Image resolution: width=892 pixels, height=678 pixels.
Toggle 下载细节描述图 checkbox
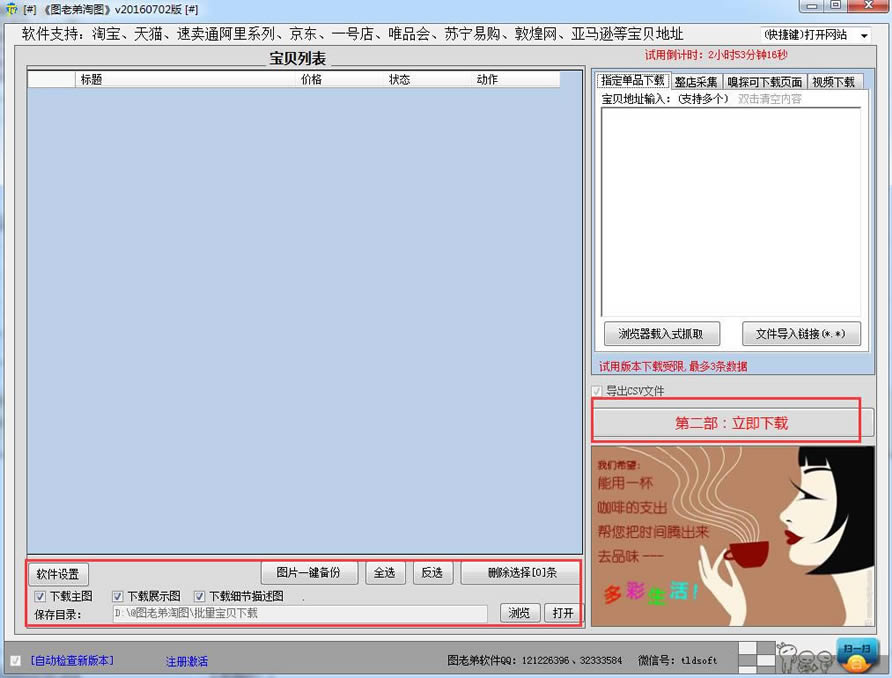click(199, 597)
